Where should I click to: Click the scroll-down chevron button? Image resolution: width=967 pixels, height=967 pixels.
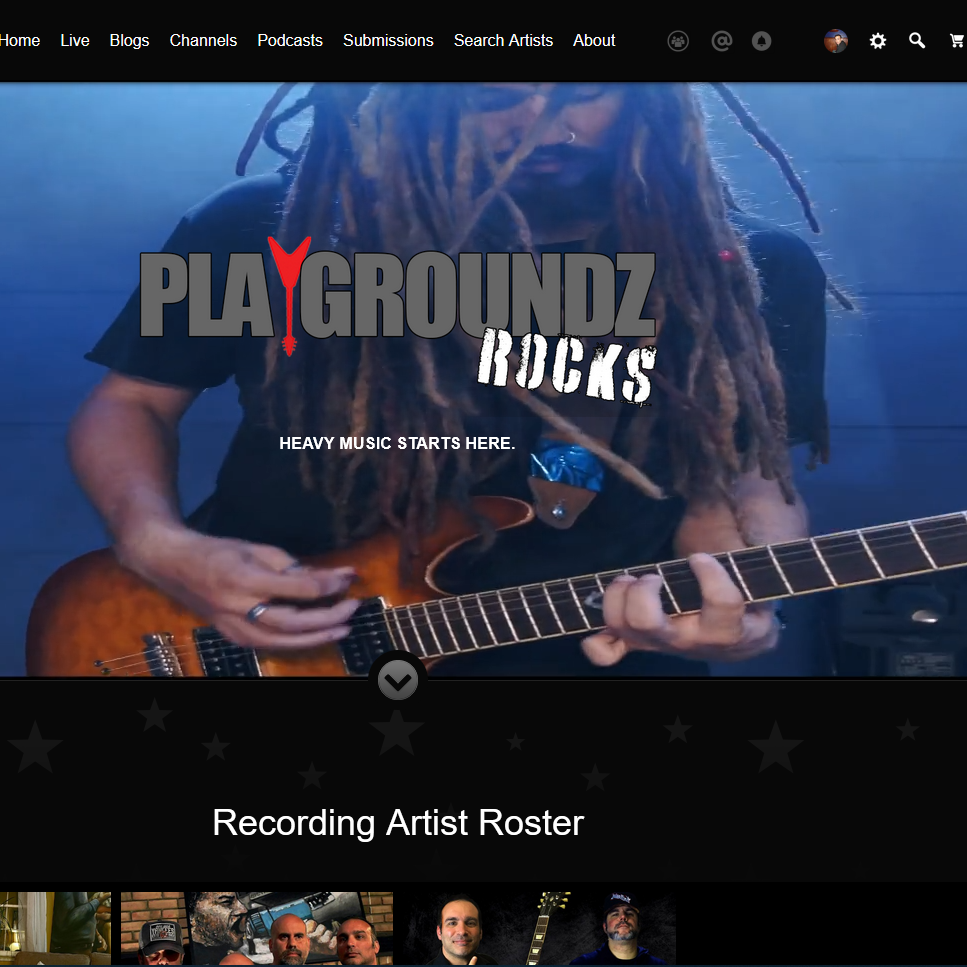point(398,681)
